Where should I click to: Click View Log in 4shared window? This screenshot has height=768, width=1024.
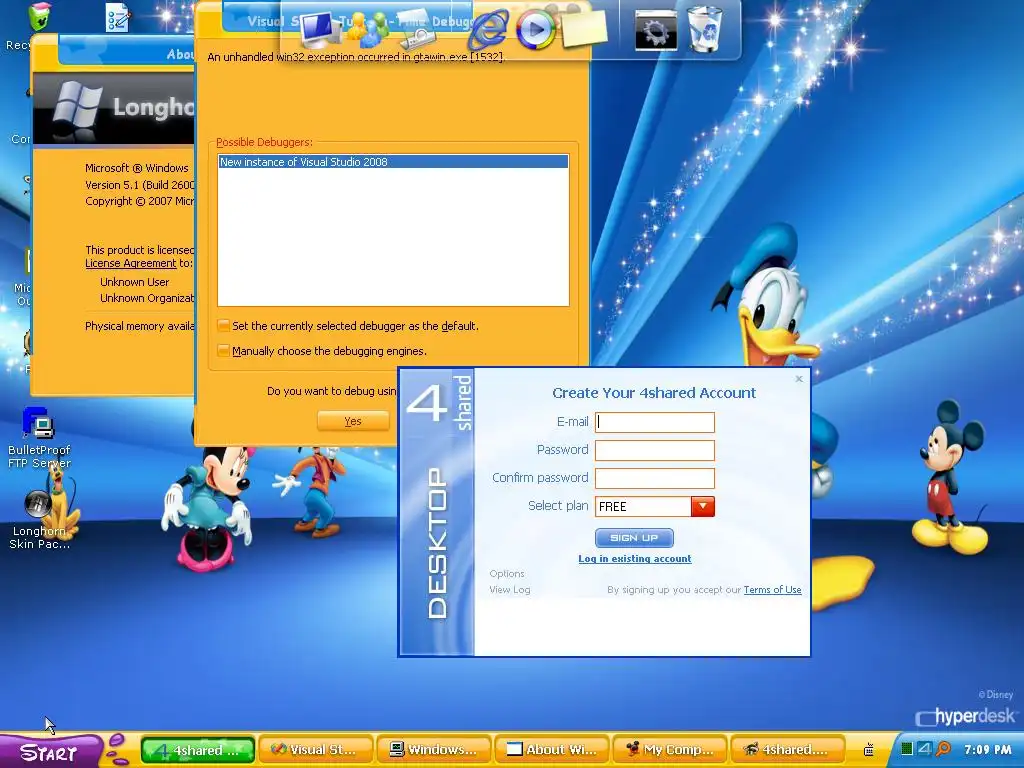[x=510, y=590]
